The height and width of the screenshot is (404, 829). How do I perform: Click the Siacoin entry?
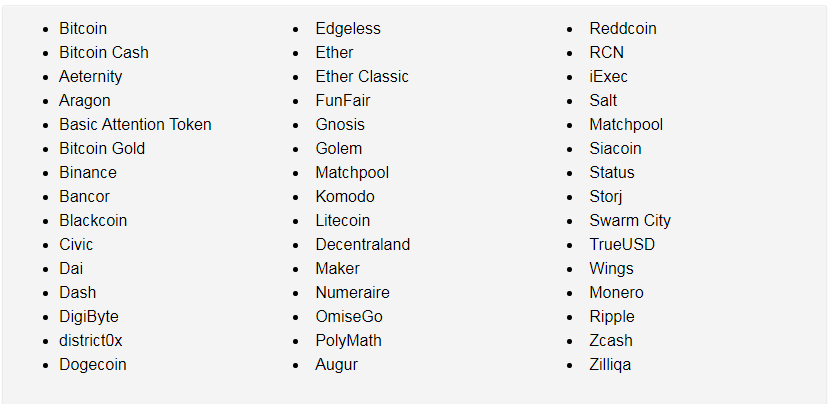click(615, 149)
